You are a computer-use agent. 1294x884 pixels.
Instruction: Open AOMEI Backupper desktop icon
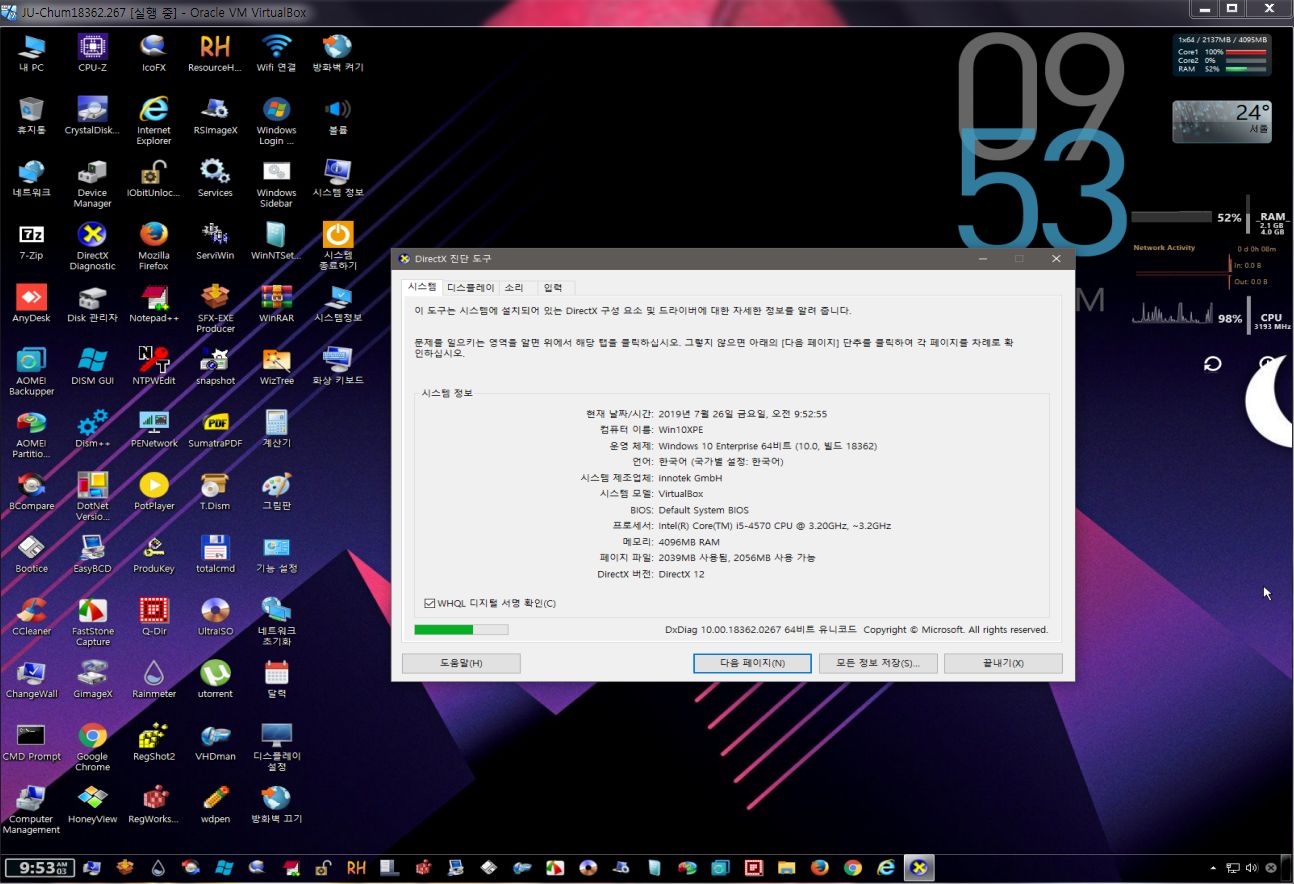point(31,371)
